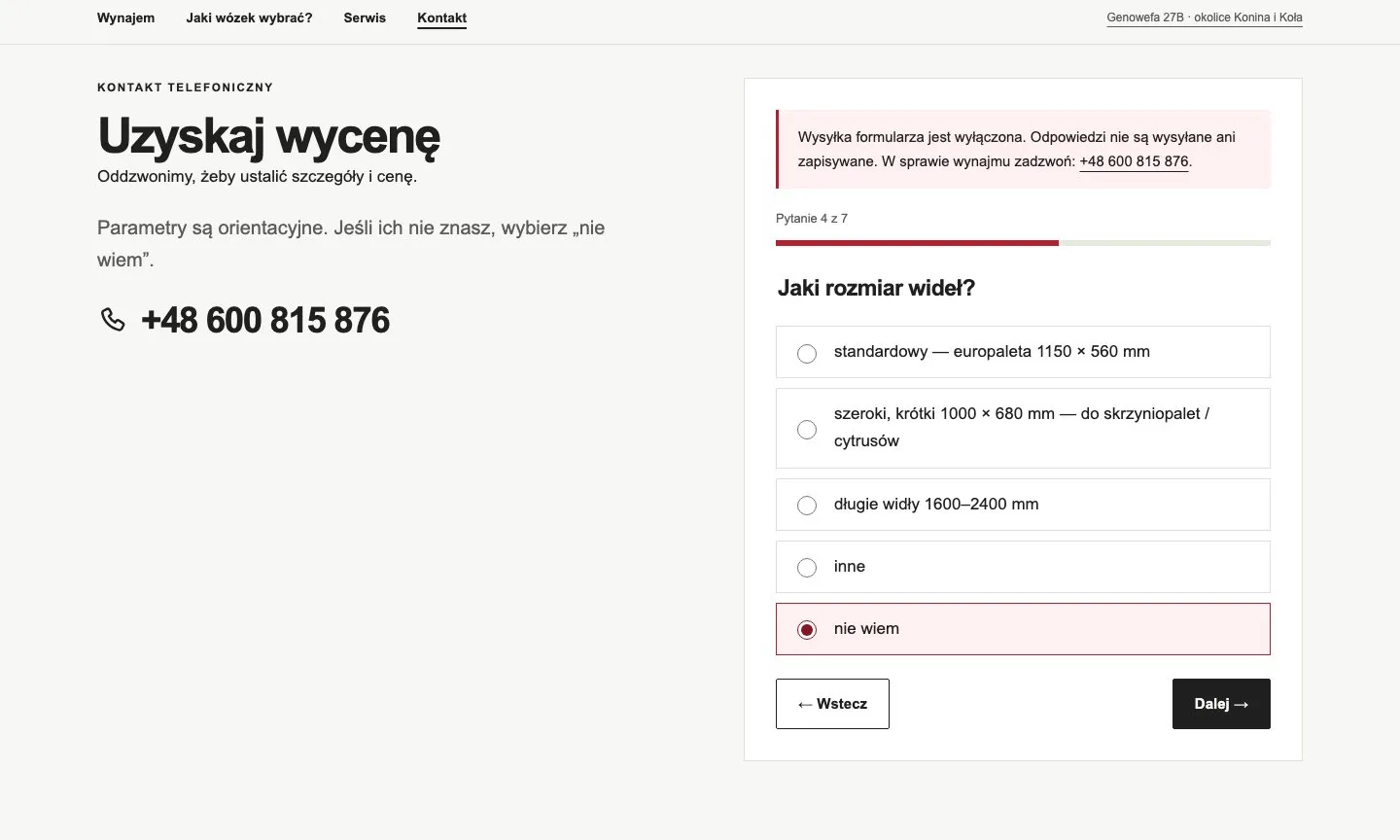Click the phone handset icon

tap(113, 320)
